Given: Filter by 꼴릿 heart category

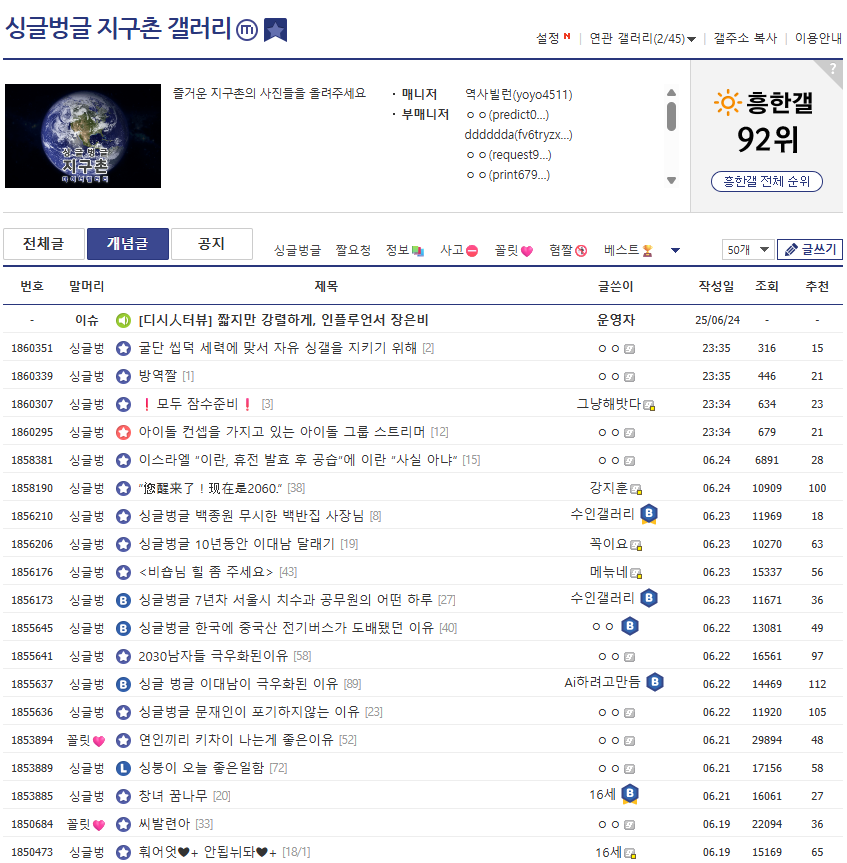Looking at the screenshot, I should (513, 250).
